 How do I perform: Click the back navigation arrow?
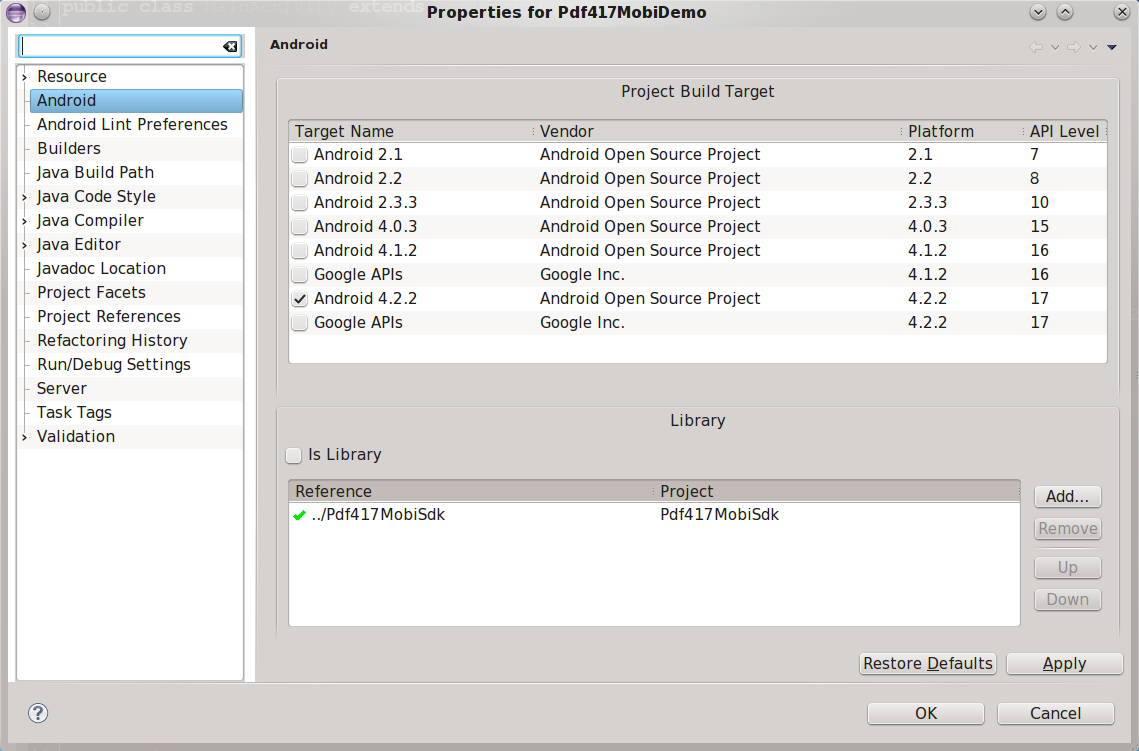point(1036,47)
